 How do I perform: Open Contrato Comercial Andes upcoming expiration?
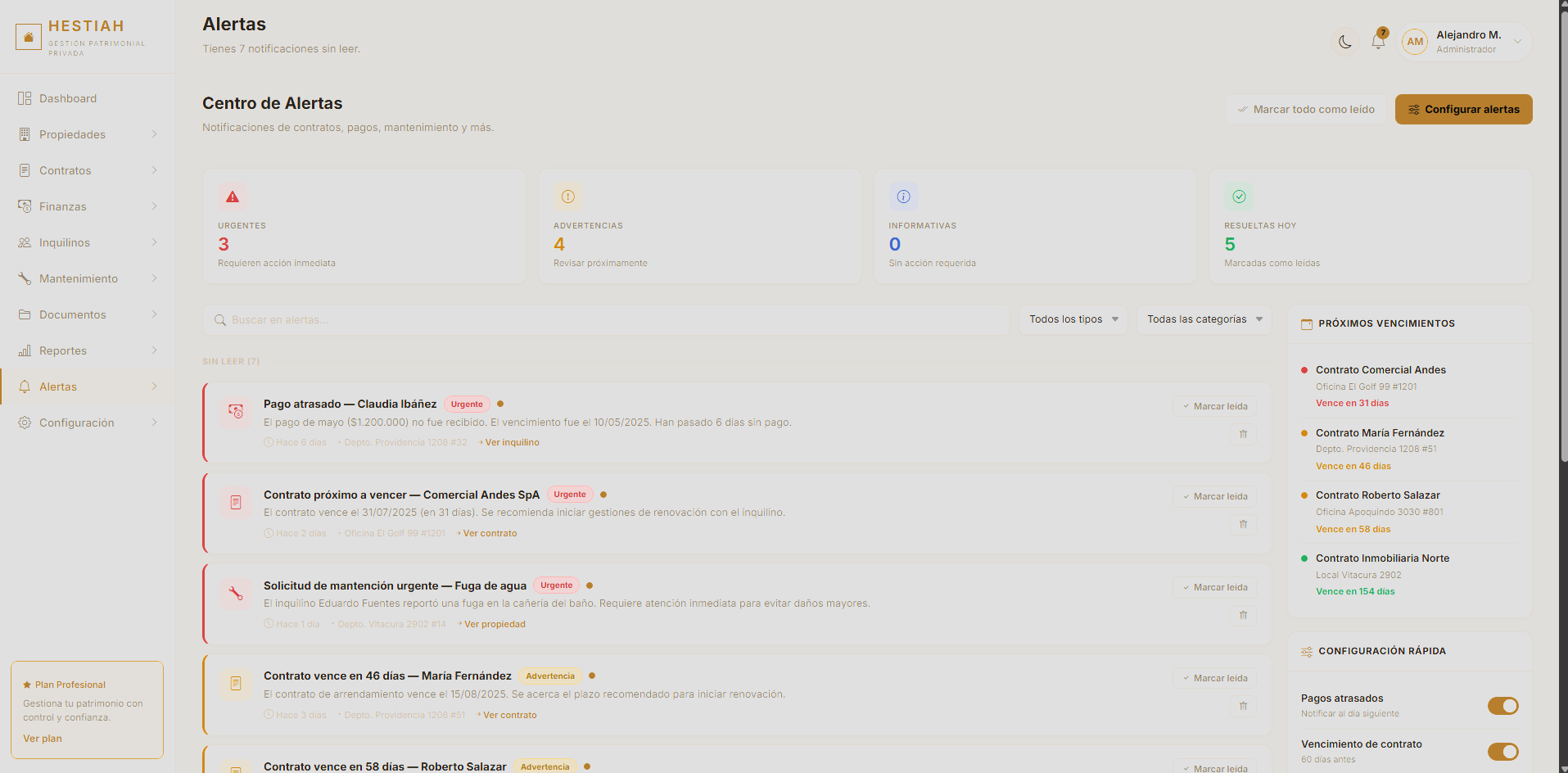click(x=1409, y=386)
